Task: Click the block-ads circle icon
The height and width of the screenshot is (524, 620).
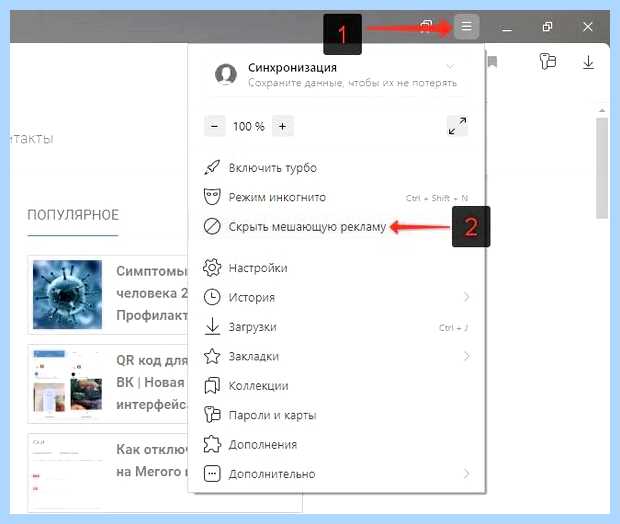Action: (212, 227)
